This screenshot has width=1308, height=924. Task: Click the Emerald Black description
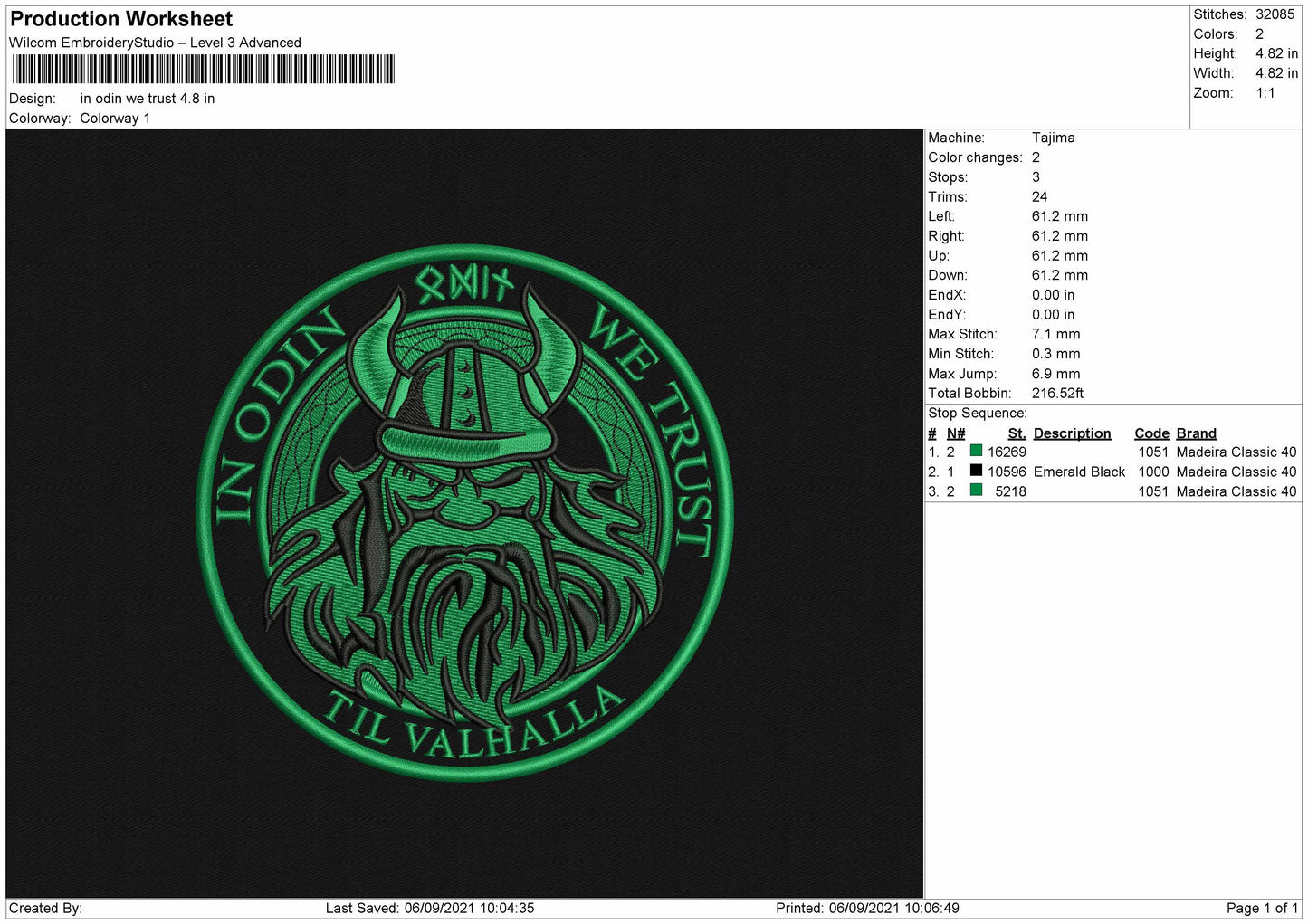point(1079,472)
